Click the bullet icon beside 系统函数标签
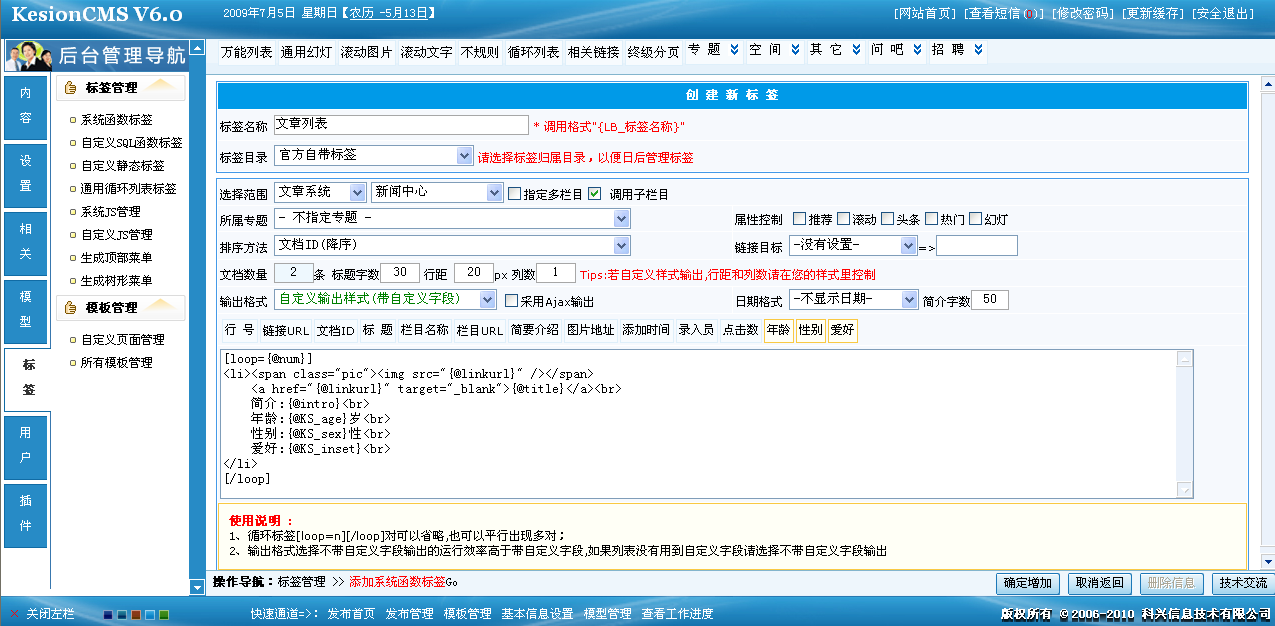The width and height of the screenshot is (1275, 626). (72, 120)
